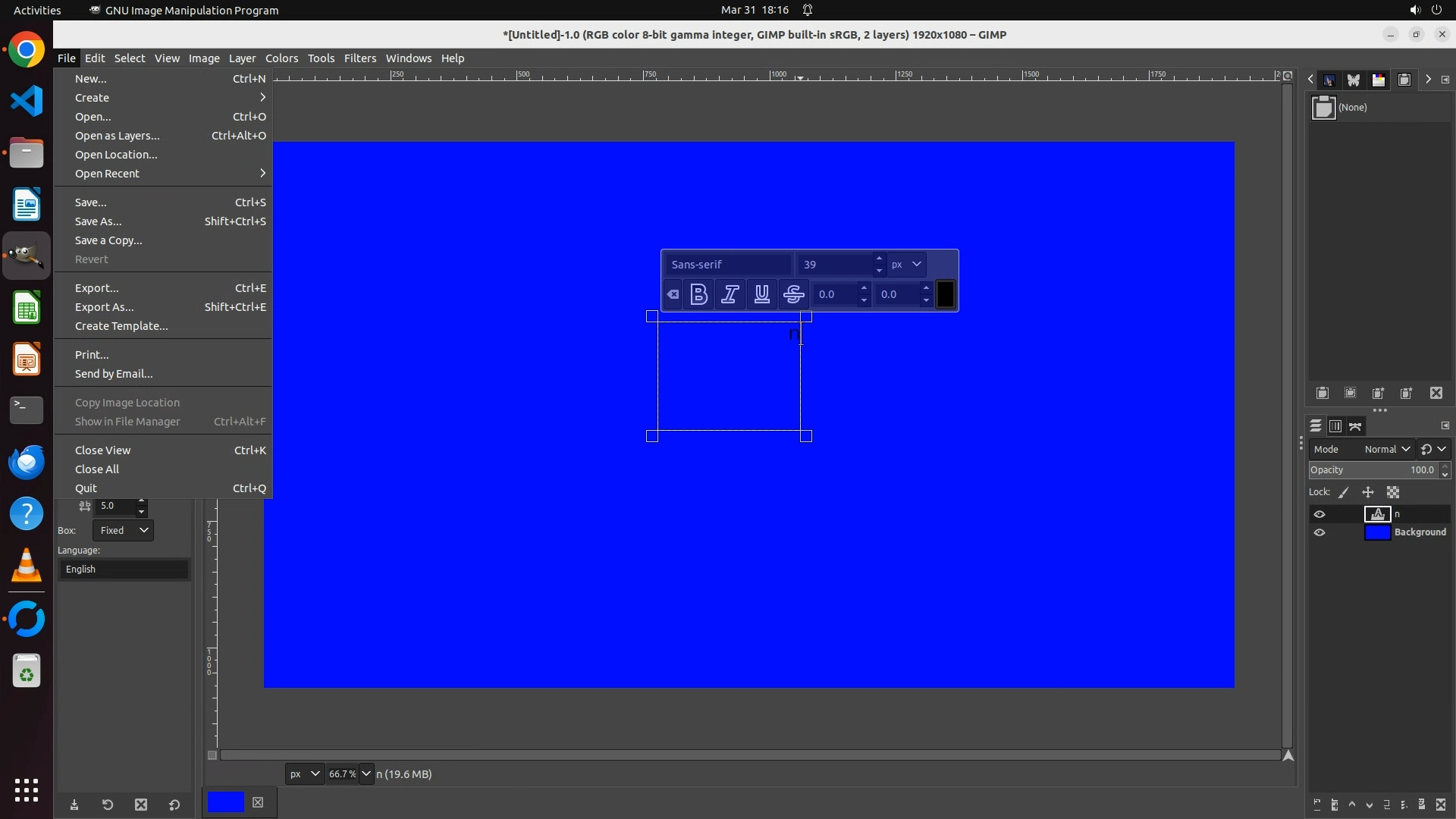This screenshot has height=819, width=1456.
Task: Add a mask to the layer
Action: (x=1421, y=805)
